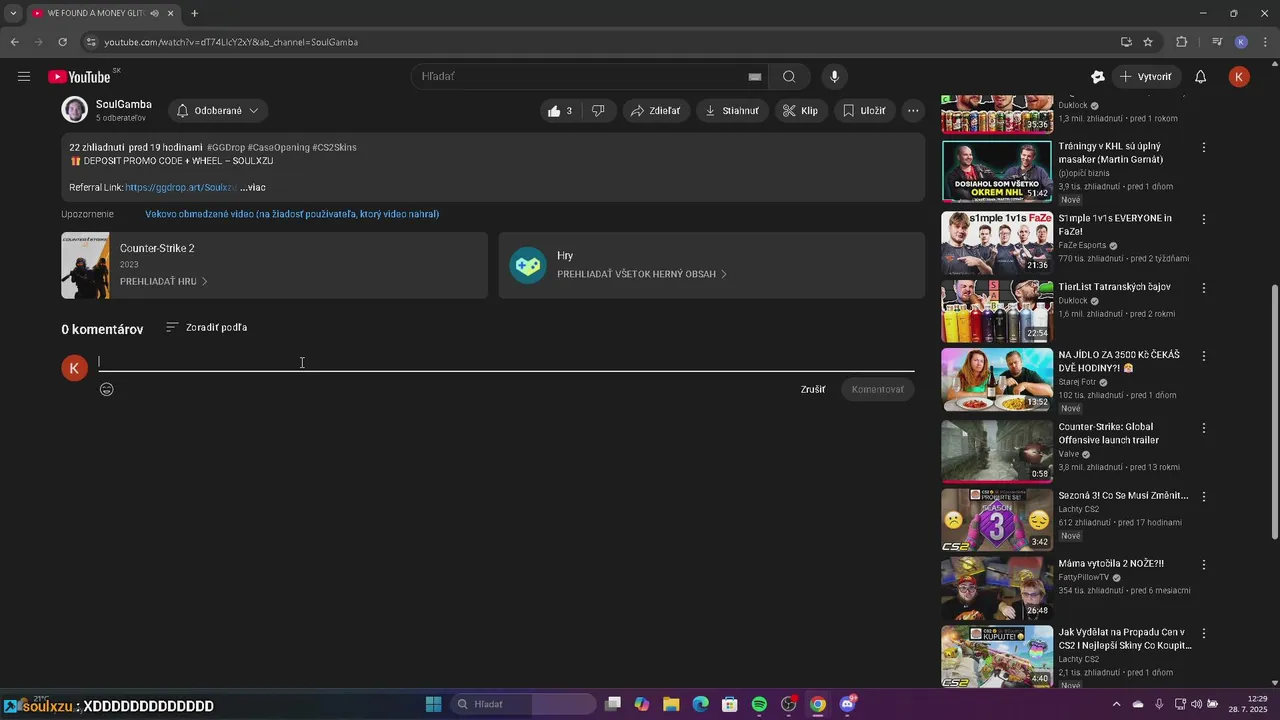This screenshot has height=720, width=1280.
Task: Browse all gaming content PREHLIADAŤ VŠETOK HERNÝ OBSAH
Action: coord(642,274)
